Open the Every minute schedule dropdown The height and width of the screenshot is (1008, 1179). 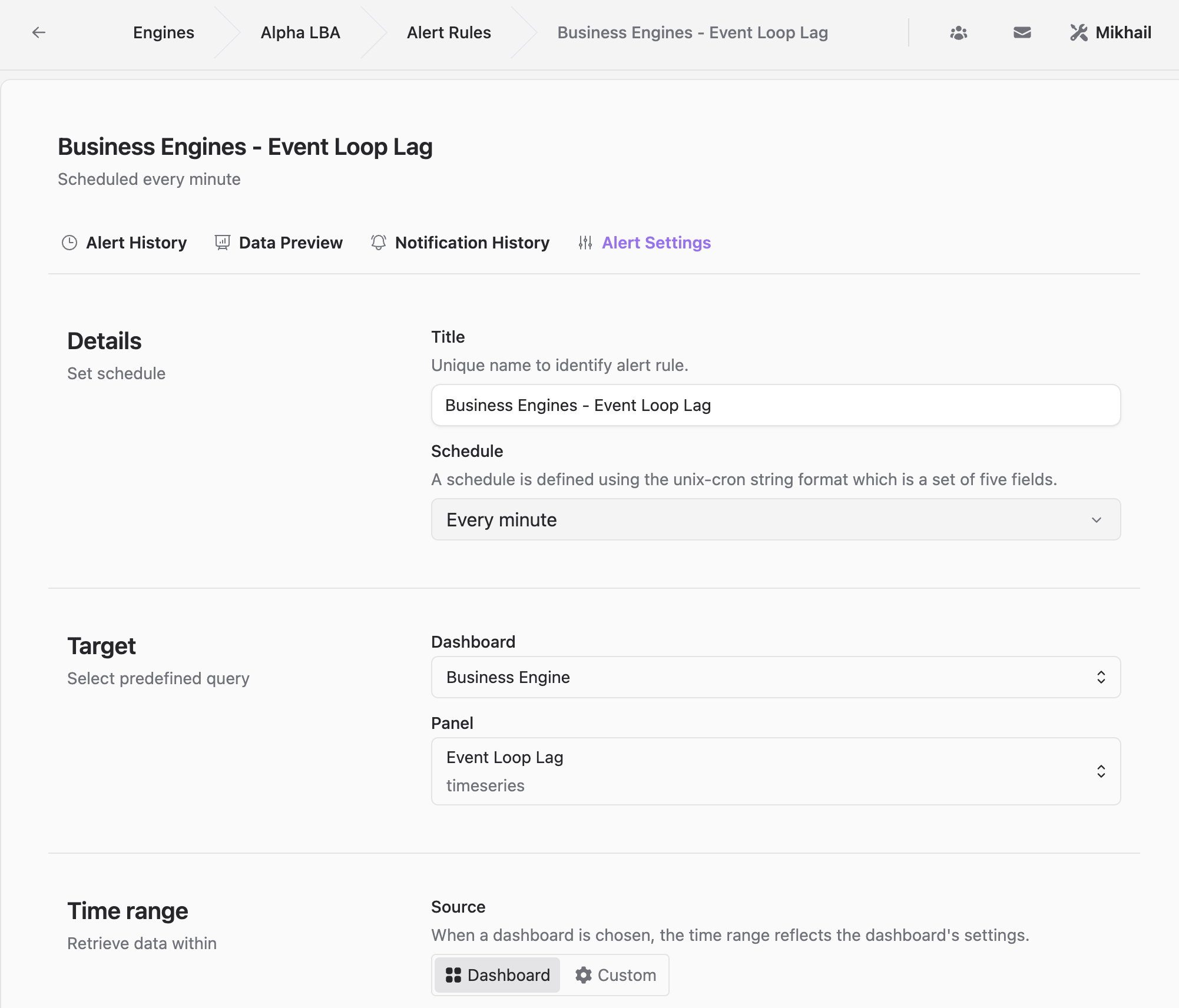pyautogui.click(x=776, y=519)
